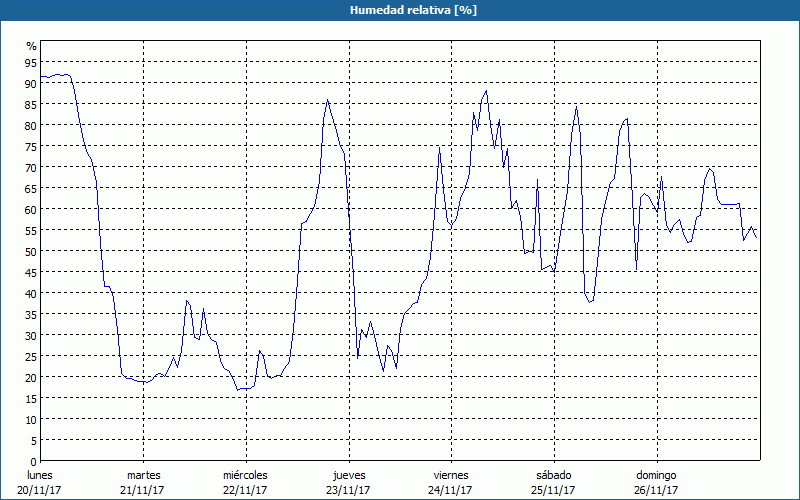Select the 15 value on the y-axis
Viewport: 800px width, 500px height.
[x=31, y=398]
